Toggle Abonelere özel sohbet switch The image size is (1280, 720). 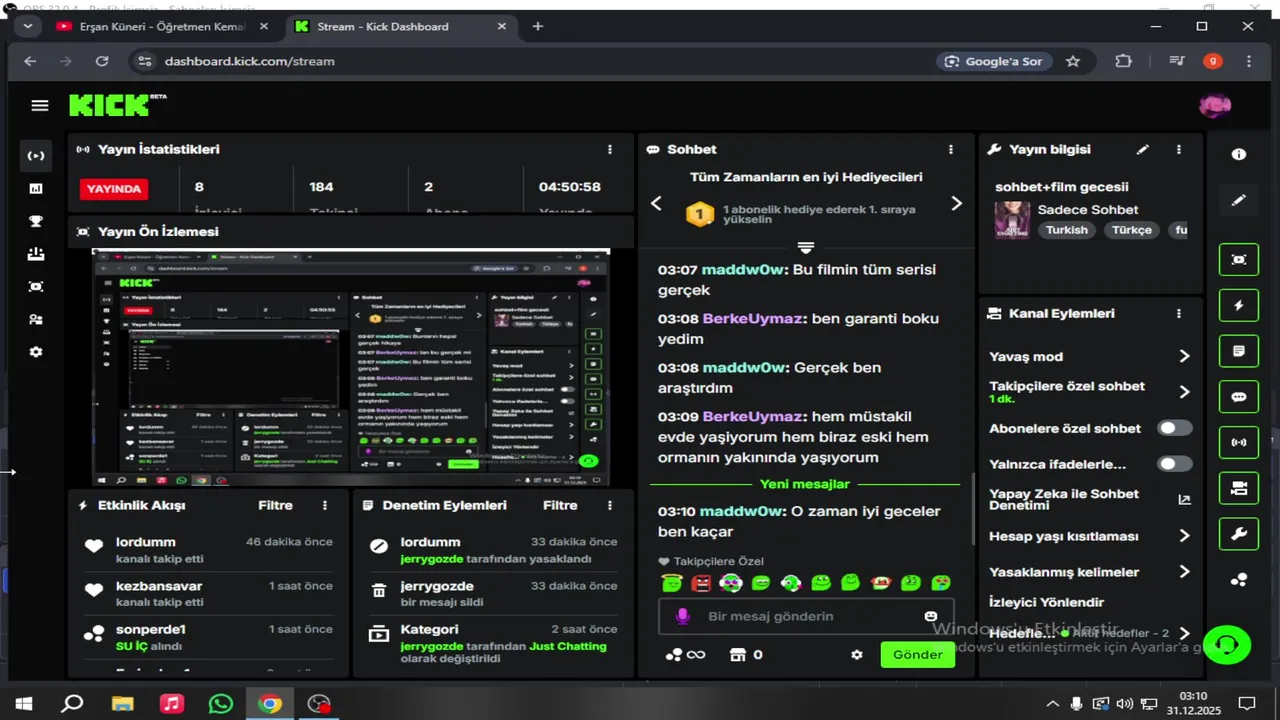click(1175, 428)
